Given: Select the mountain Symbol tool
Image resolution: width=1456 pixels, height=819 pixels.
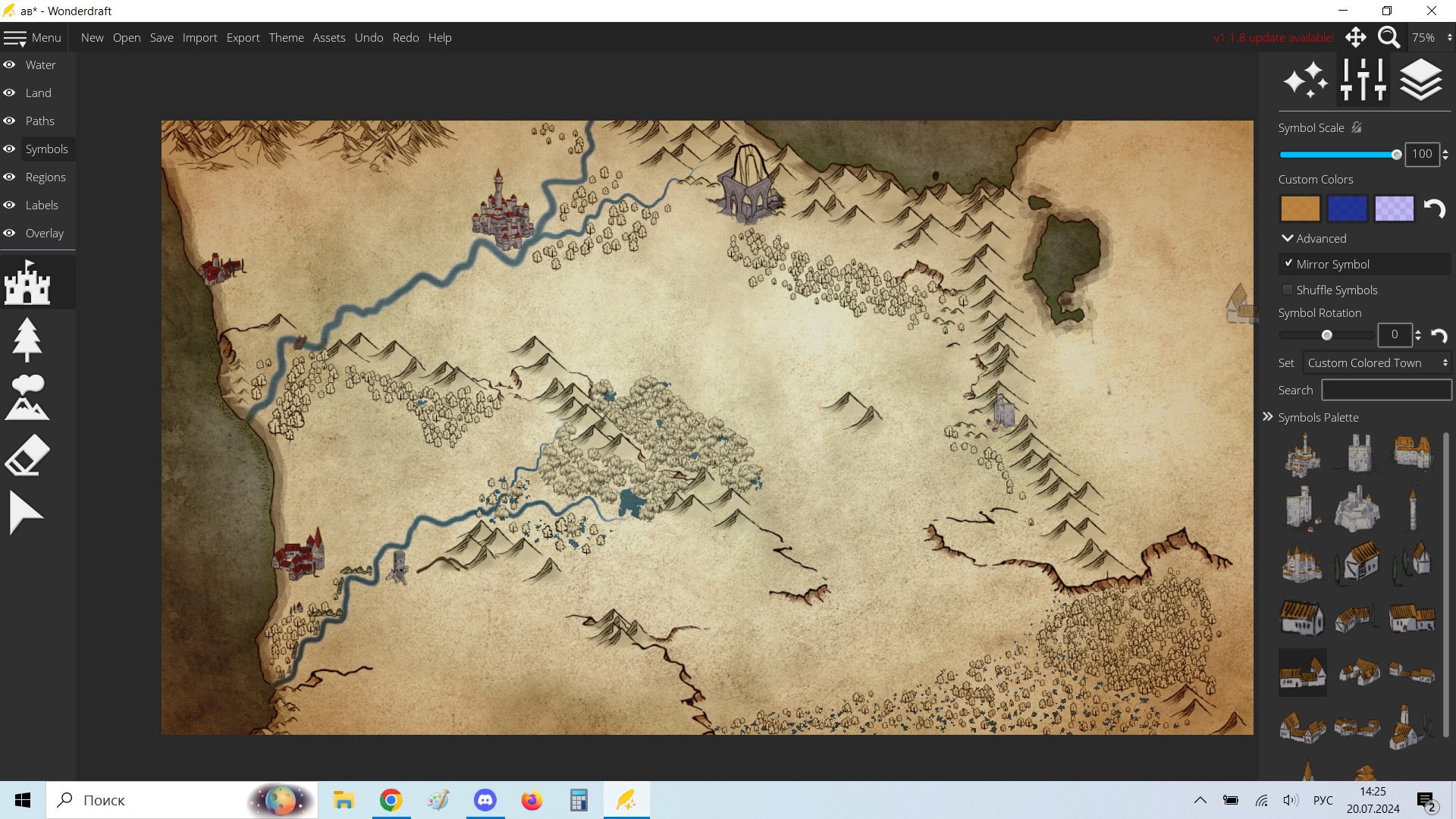Looking at the screenshot, I should [x=27, y=397].
